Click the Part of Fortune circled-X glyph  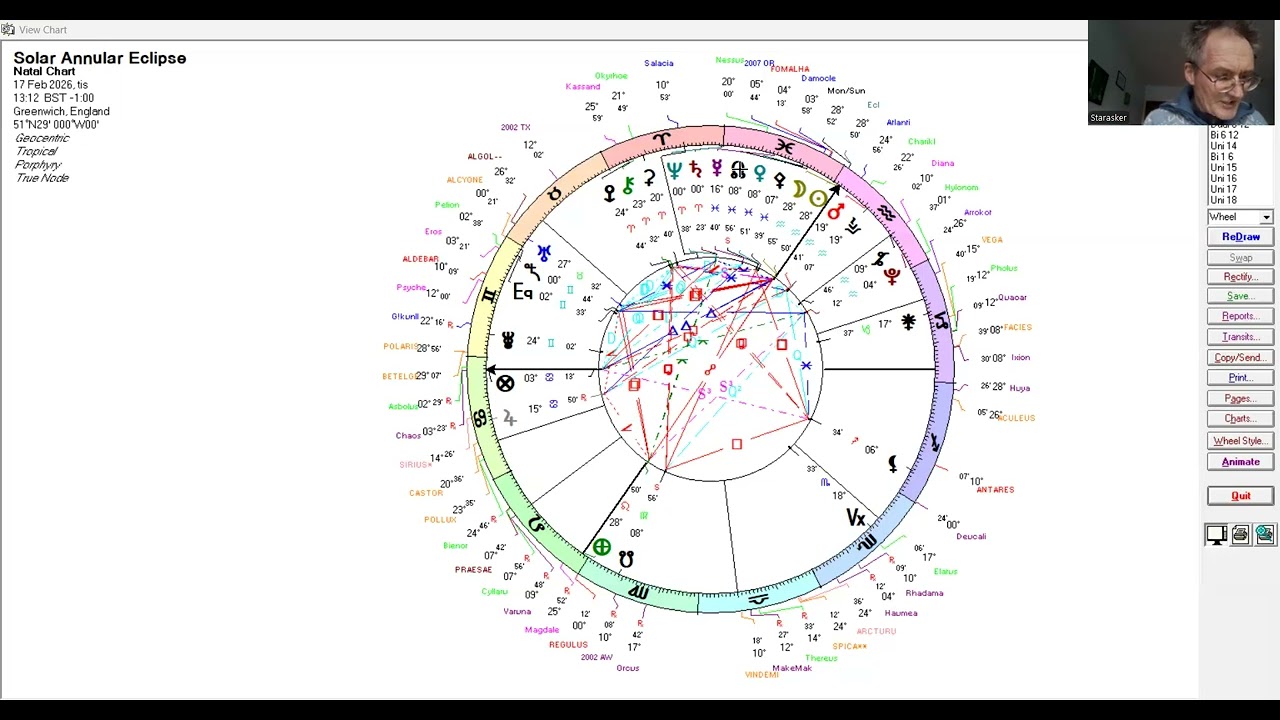(505, 383)
